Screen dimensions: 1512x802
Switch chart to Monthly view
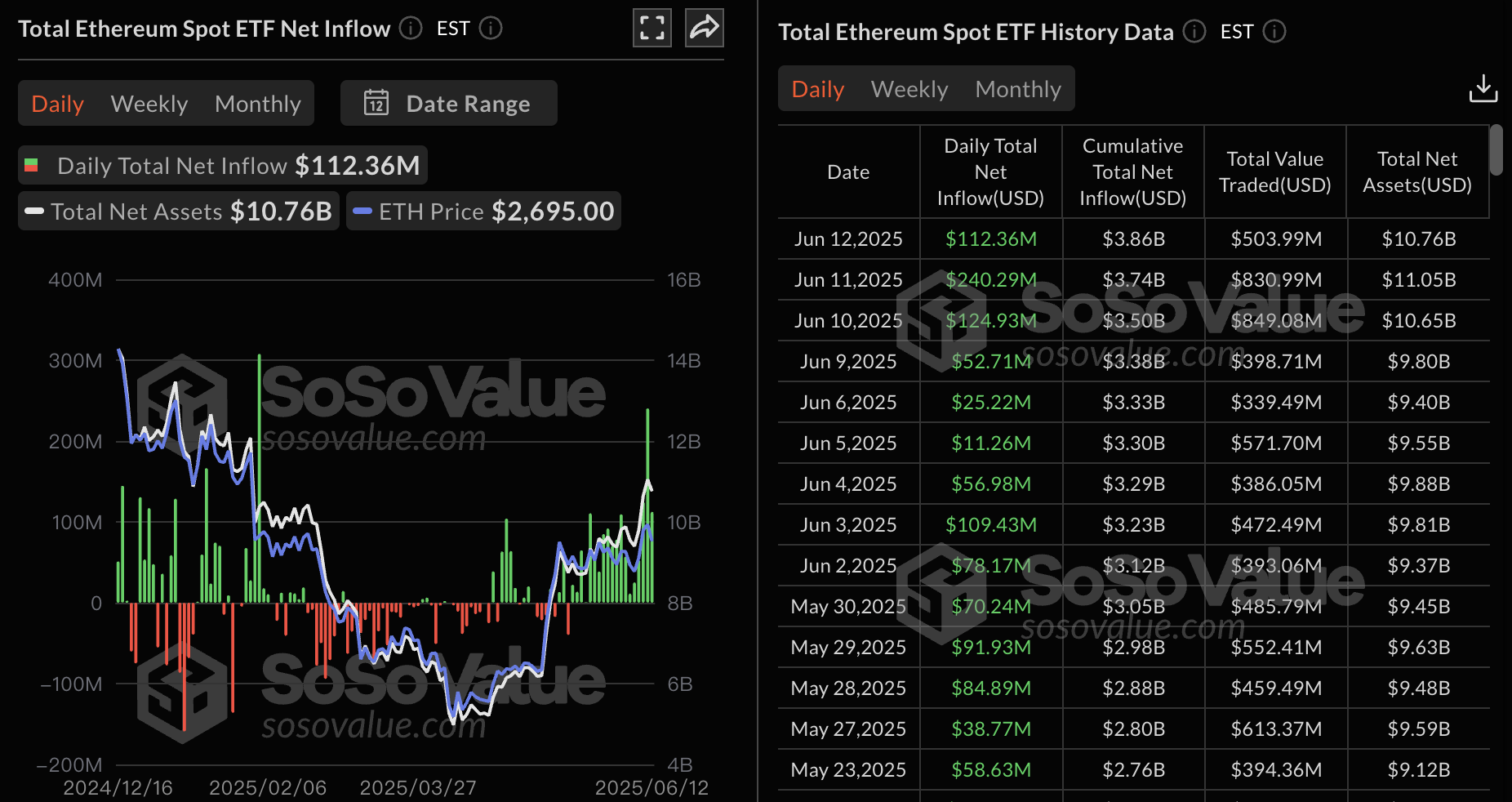click(258, 104)
